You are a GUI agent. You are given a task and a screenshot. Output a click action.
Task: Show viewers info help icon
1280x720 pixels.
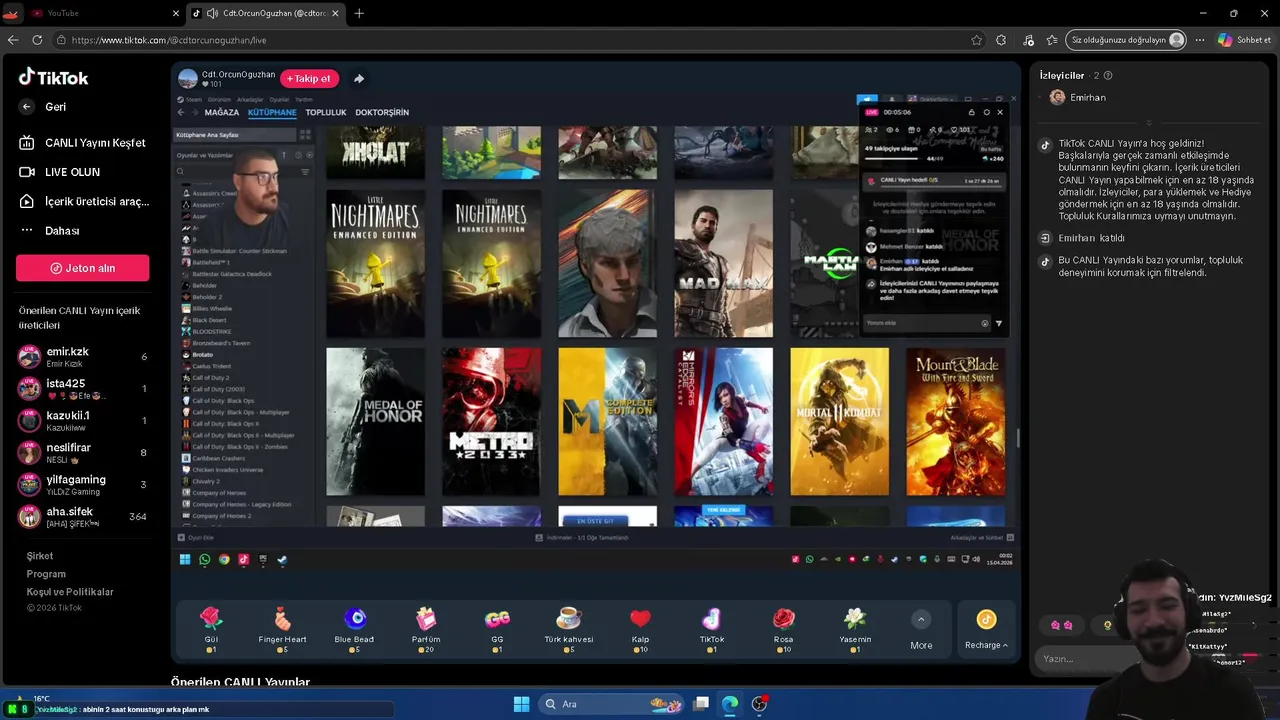[1107, 75]
